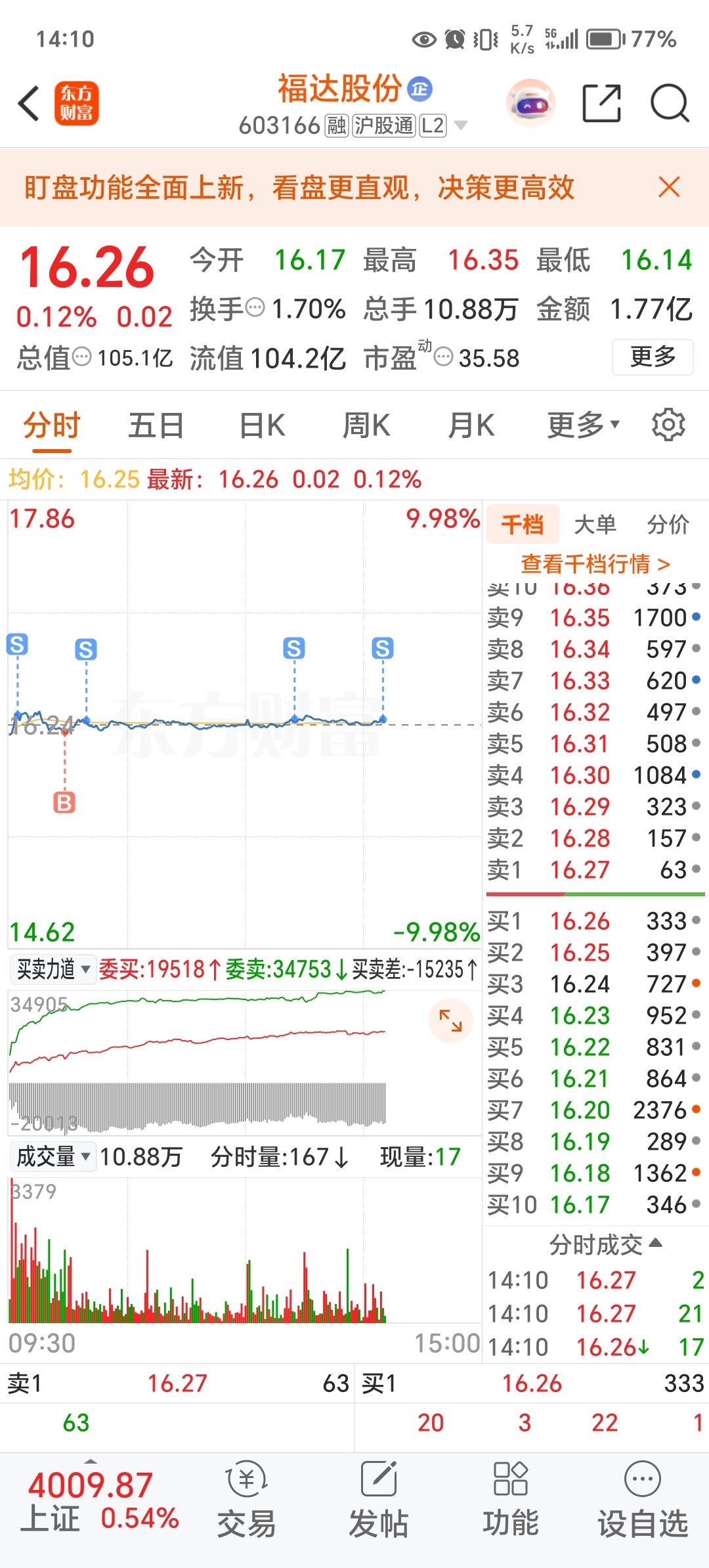Tap the 沪股通 badge
Screen dimensions: 709x1568
[384, 125]
